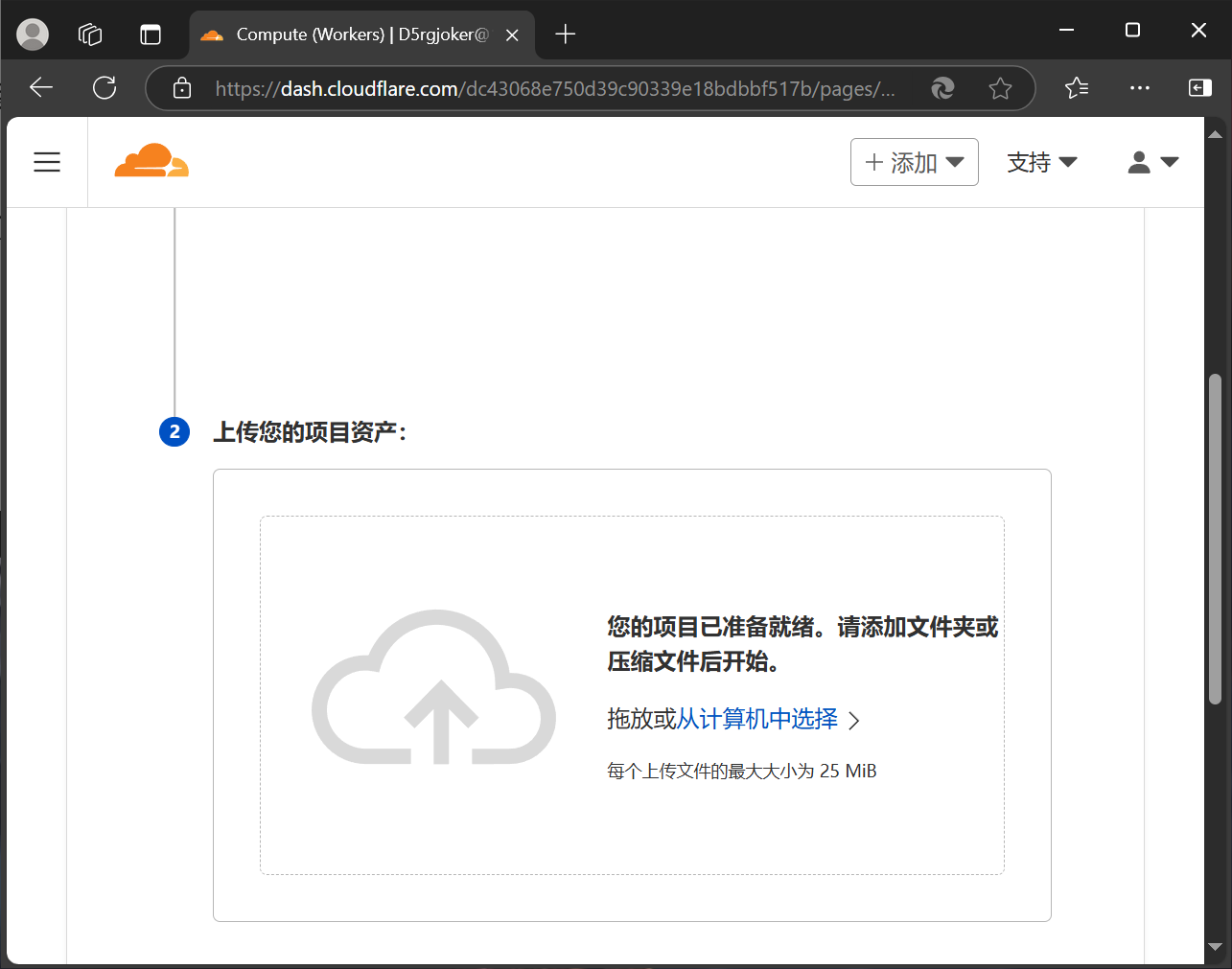This screenshot has height=969, width=1232.
Task: Click the Cloudflare logo
Action: click(x=151, y=161)
